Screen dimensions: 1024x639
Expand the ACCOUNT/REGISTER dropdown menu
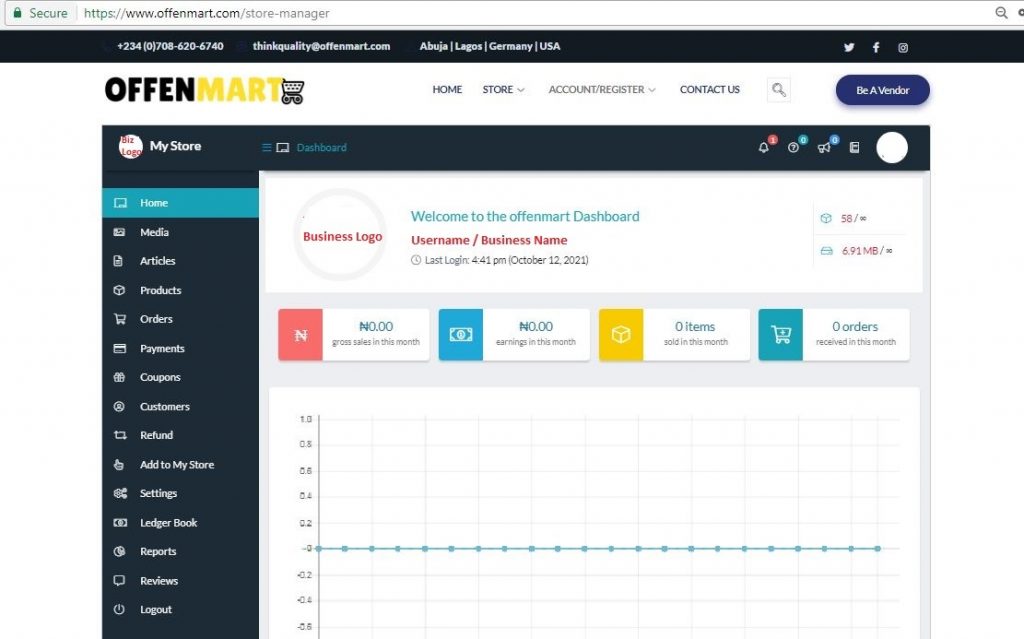coord(601,90)
